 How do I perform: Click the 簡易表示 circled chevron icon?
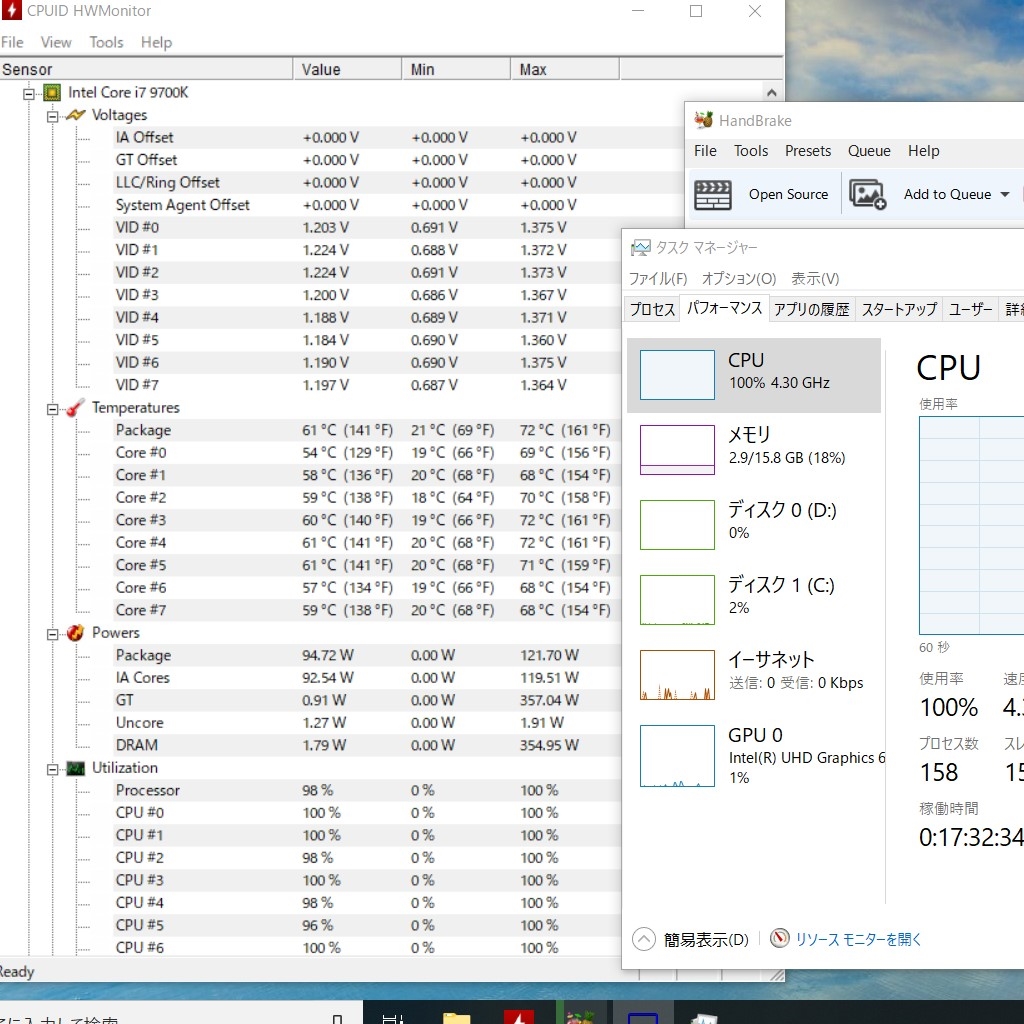point(643,939)
